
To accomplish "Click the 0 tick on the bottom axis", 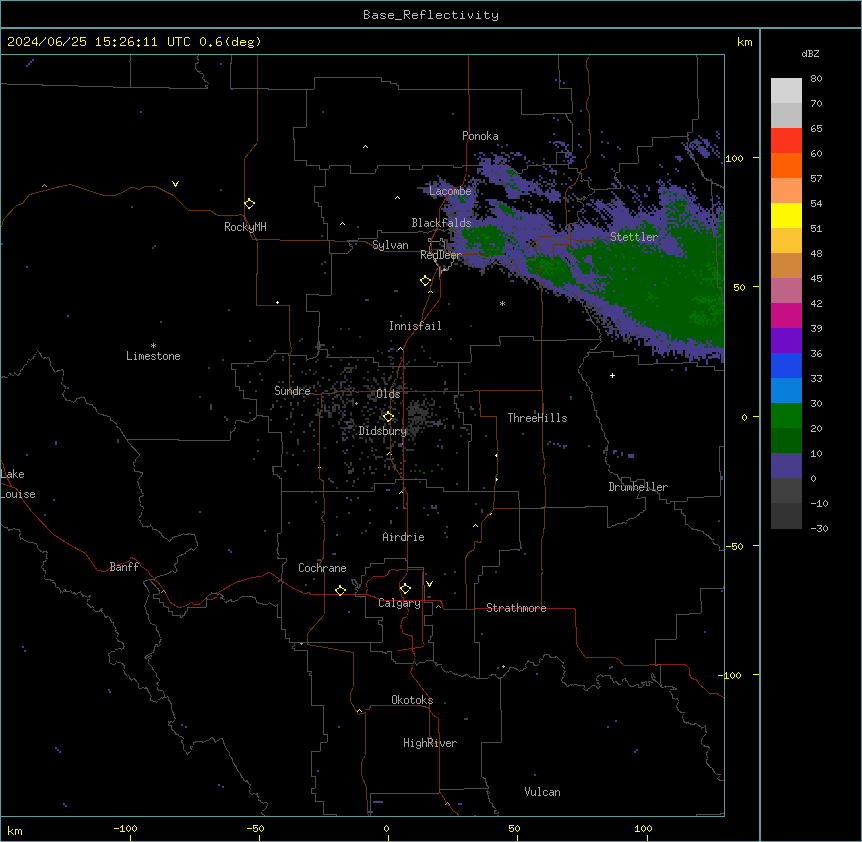I will (x=386, y=829).
